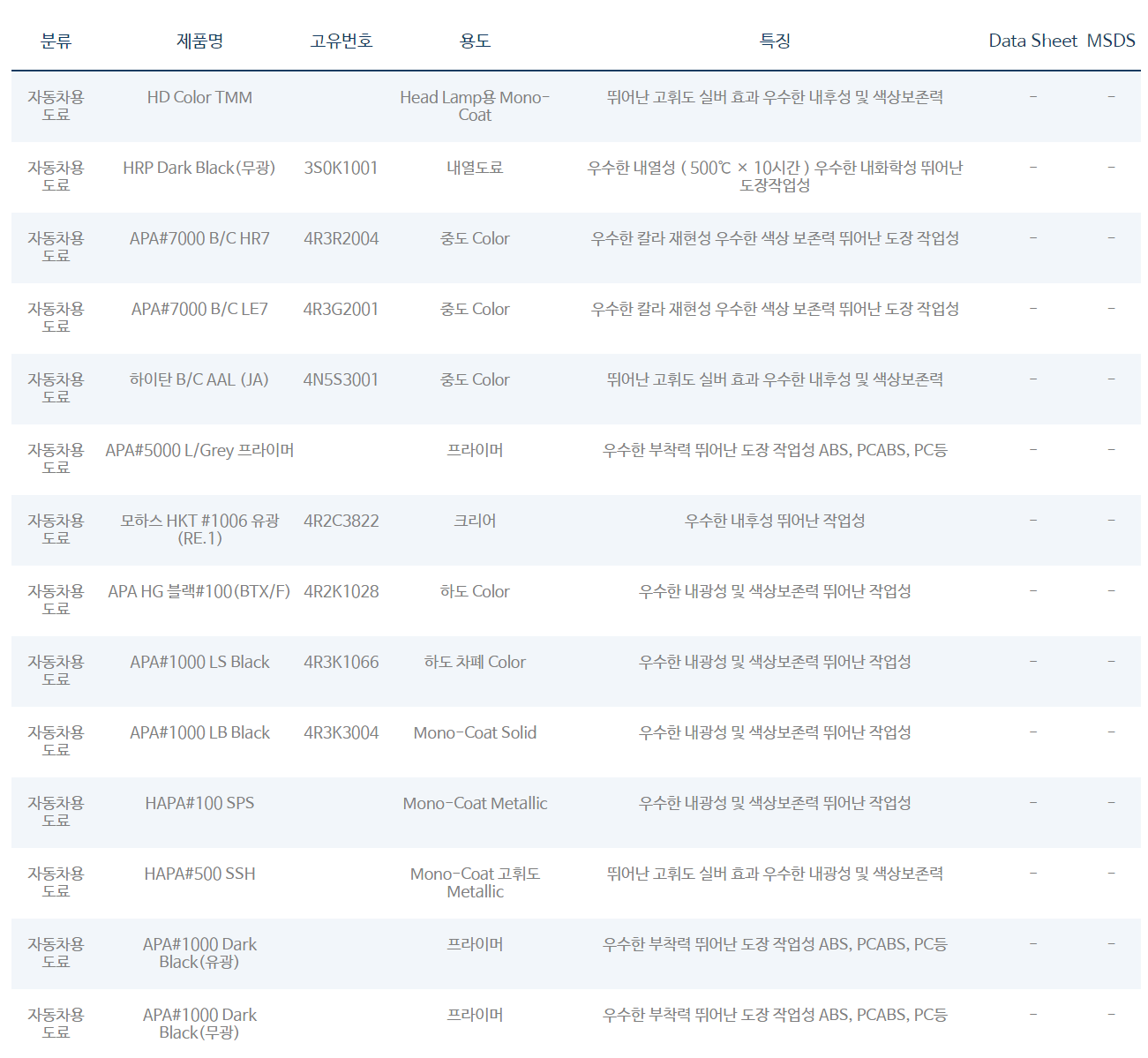Click the product code 4R2K1028

point(341,591)
